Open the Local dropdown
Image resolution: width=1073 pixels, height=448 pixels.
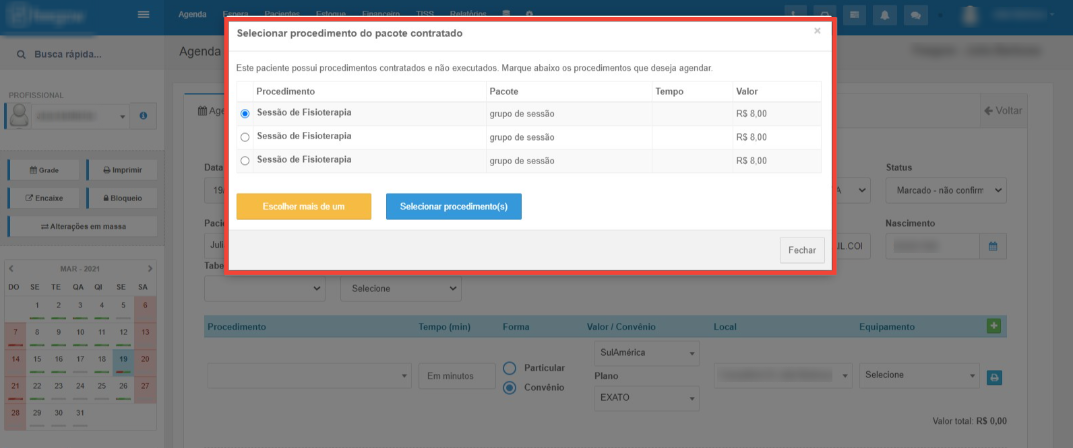[783, 375]
